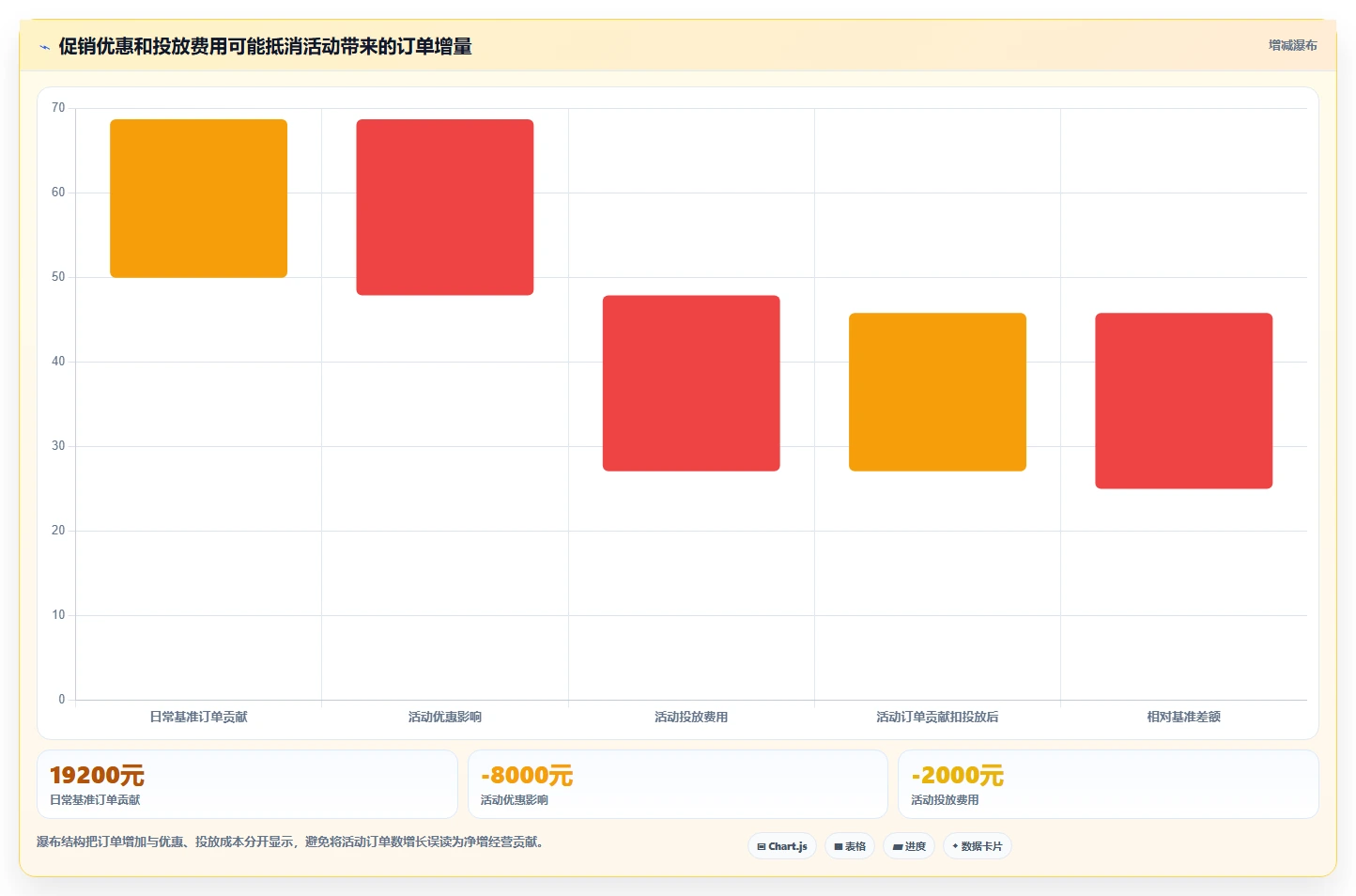This screenshot has height=896, width=1356.
Task: Click axis label 活动投放费用 under the chart
Action: 691,717
